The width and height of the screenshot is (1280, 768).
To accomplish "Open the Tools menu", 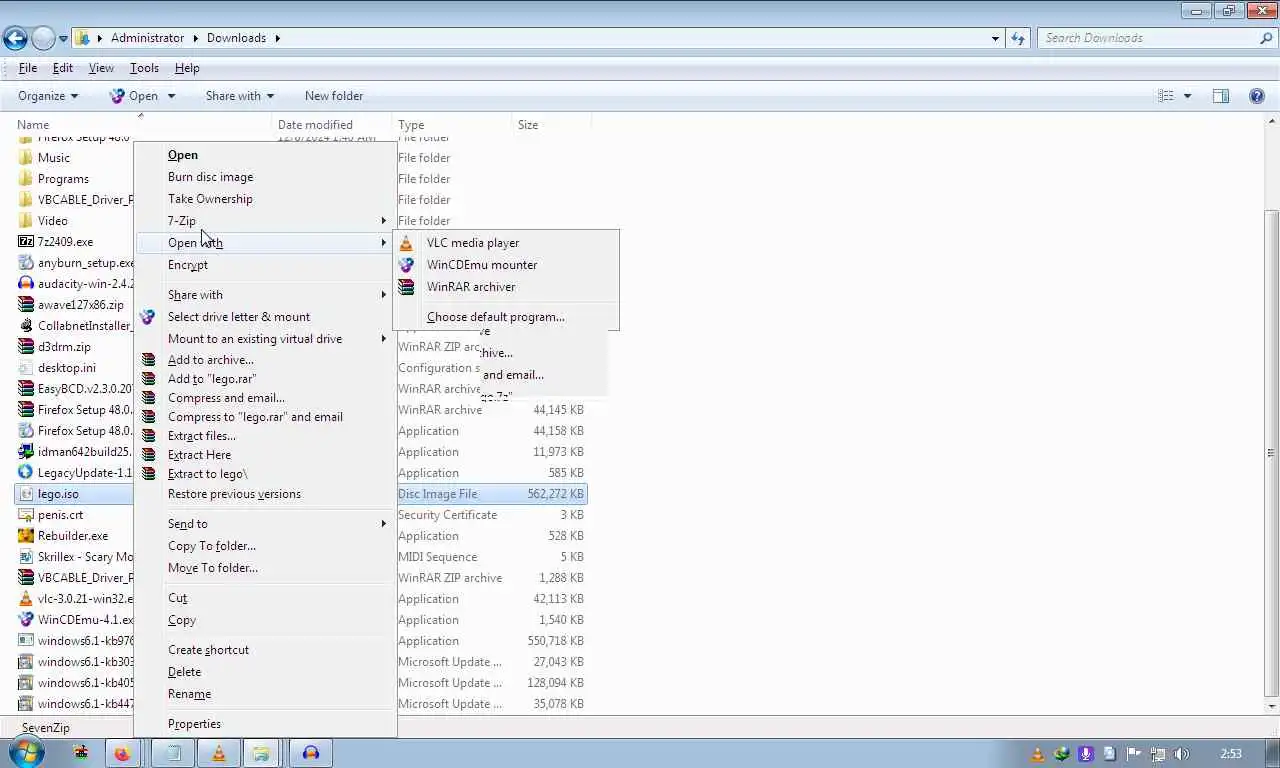I will tap(144, 68).
